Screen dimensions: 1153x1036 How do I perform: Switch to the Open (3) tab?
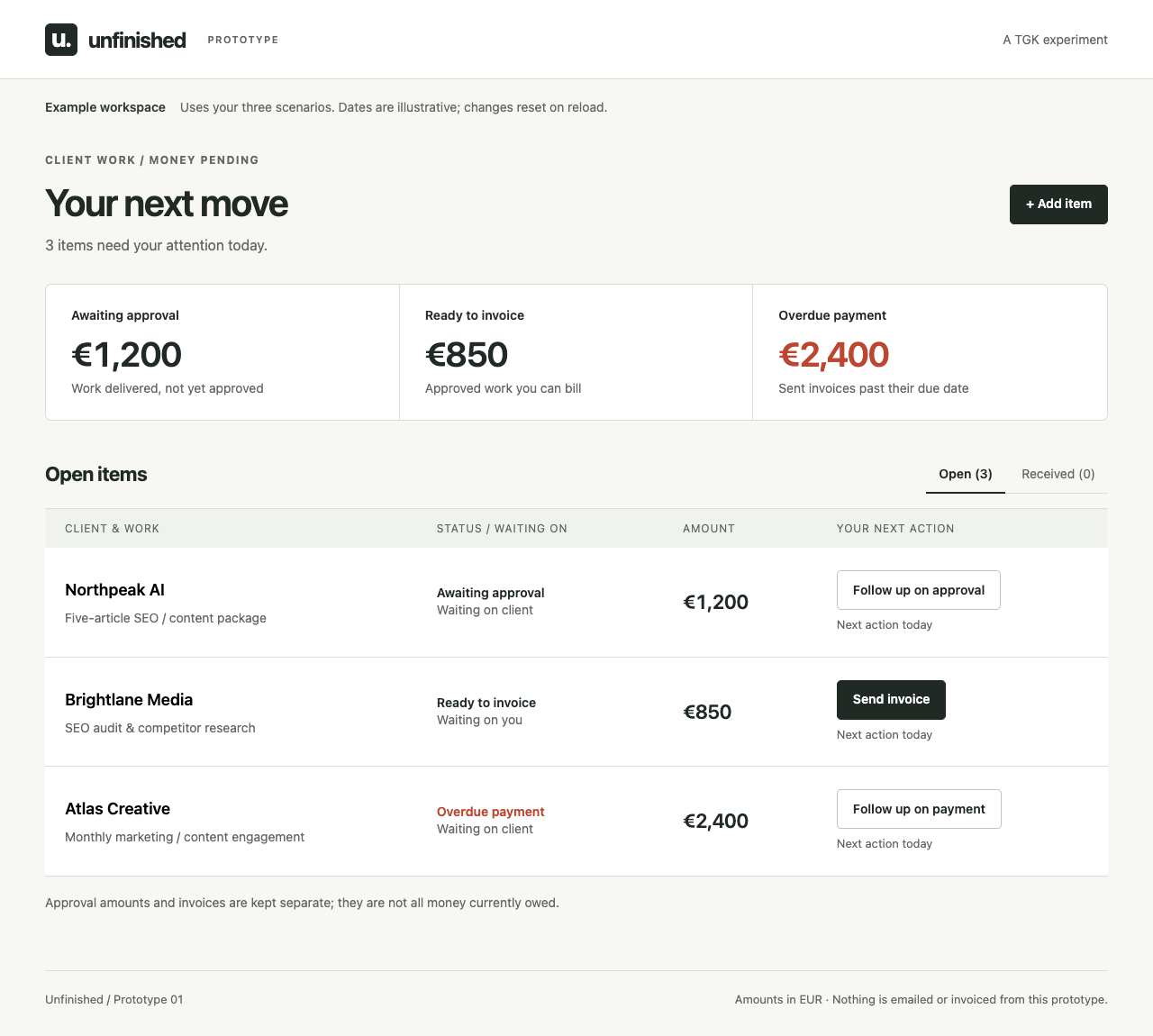pos(966,474)
